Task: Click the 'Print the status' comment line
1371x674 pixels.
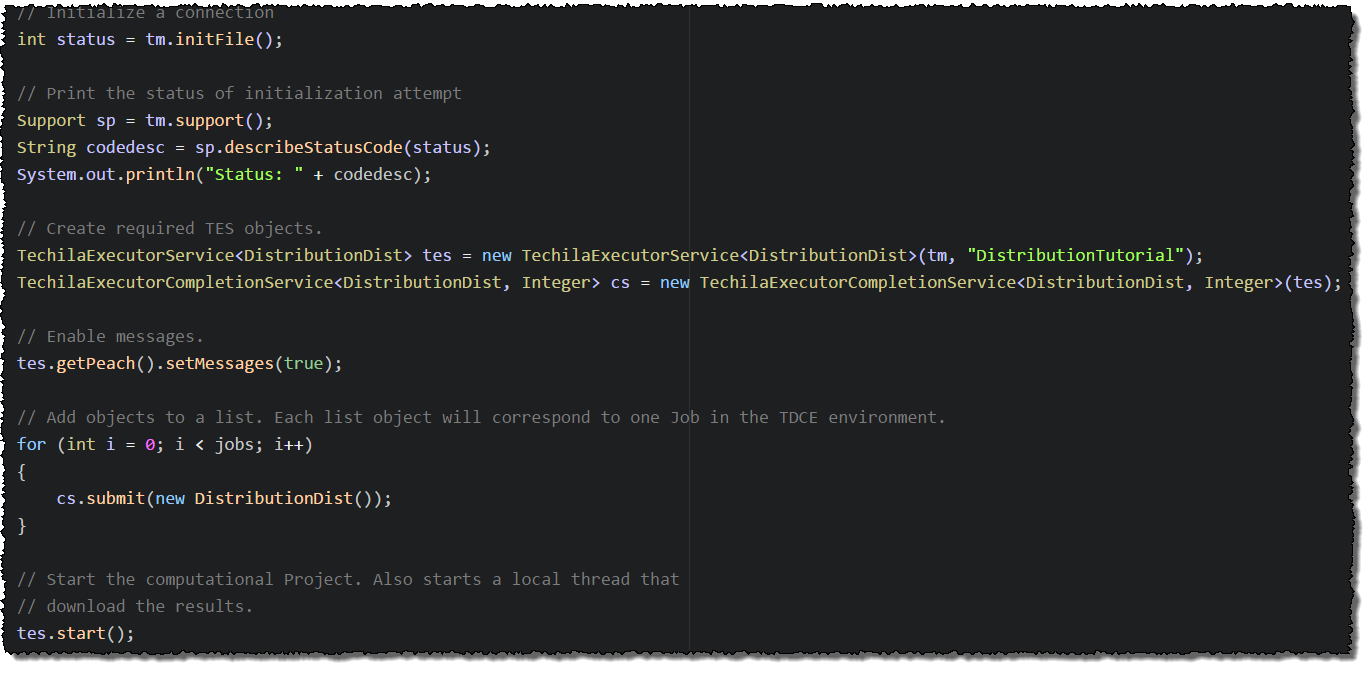Action: pos(239,93)
